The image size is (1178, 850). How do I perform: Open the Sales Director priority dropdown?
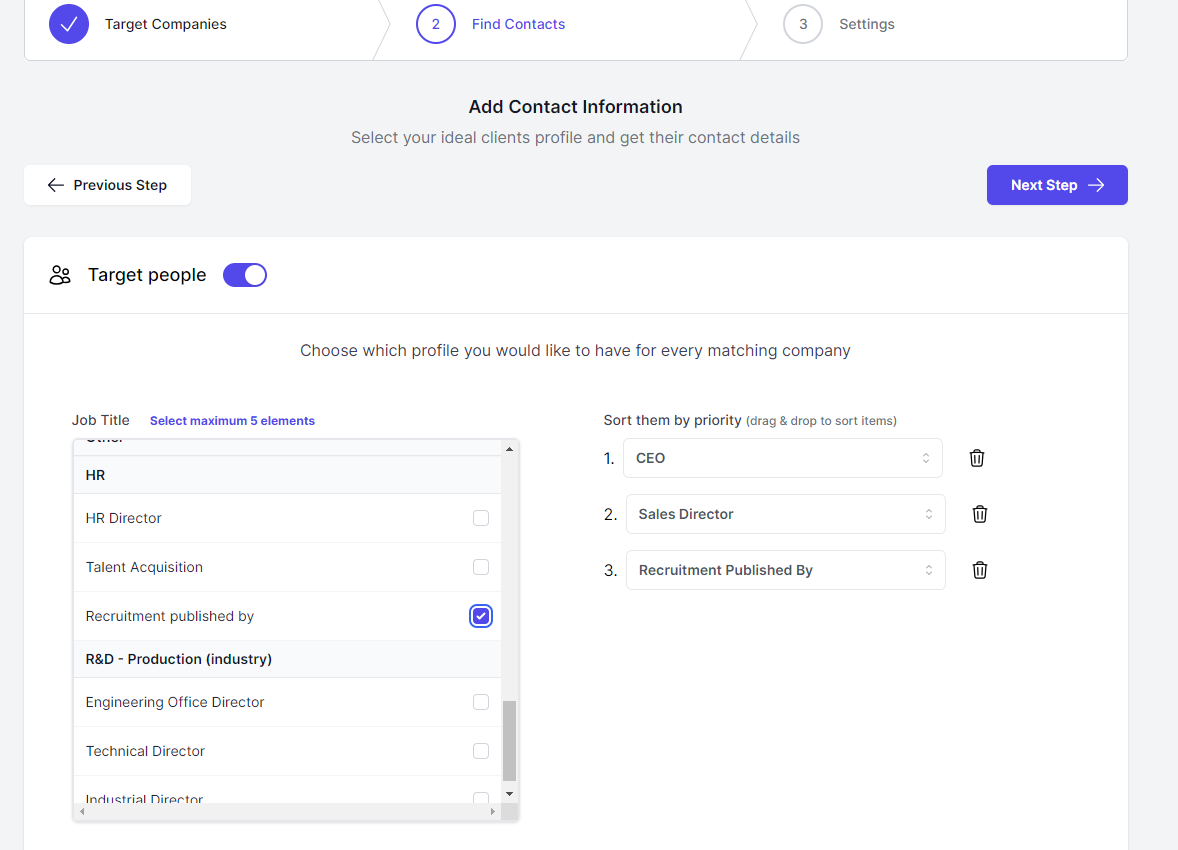point(786,514)
